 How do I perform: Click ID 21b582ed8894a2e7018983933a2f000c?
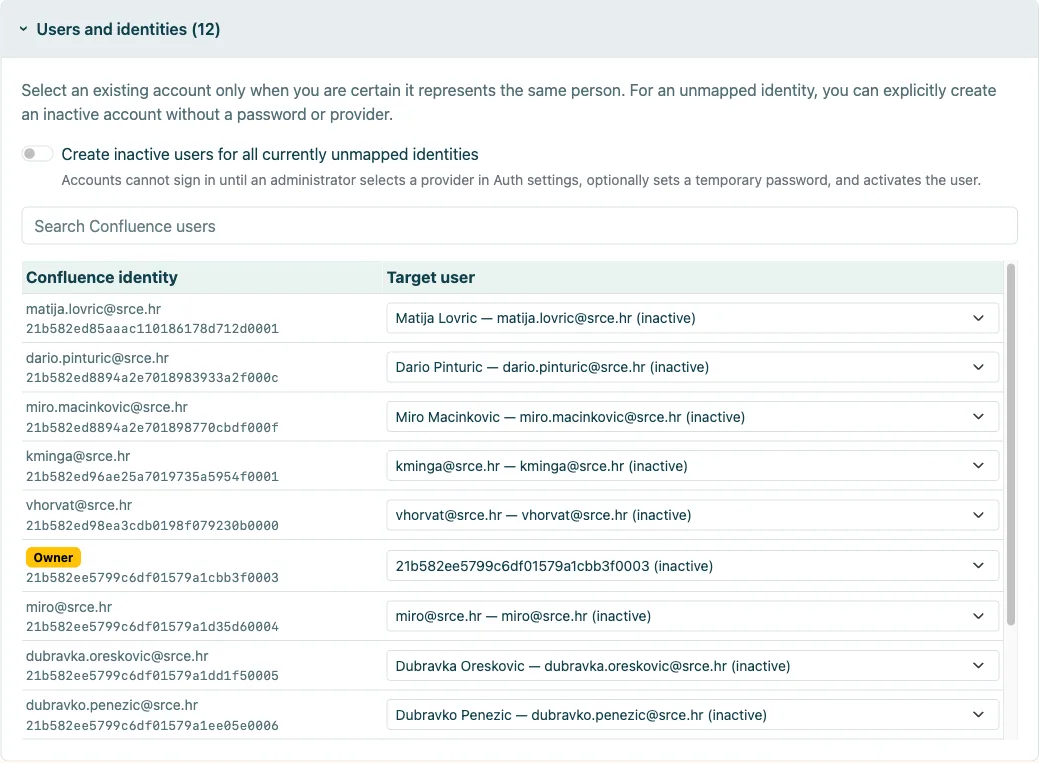point(152,378)
